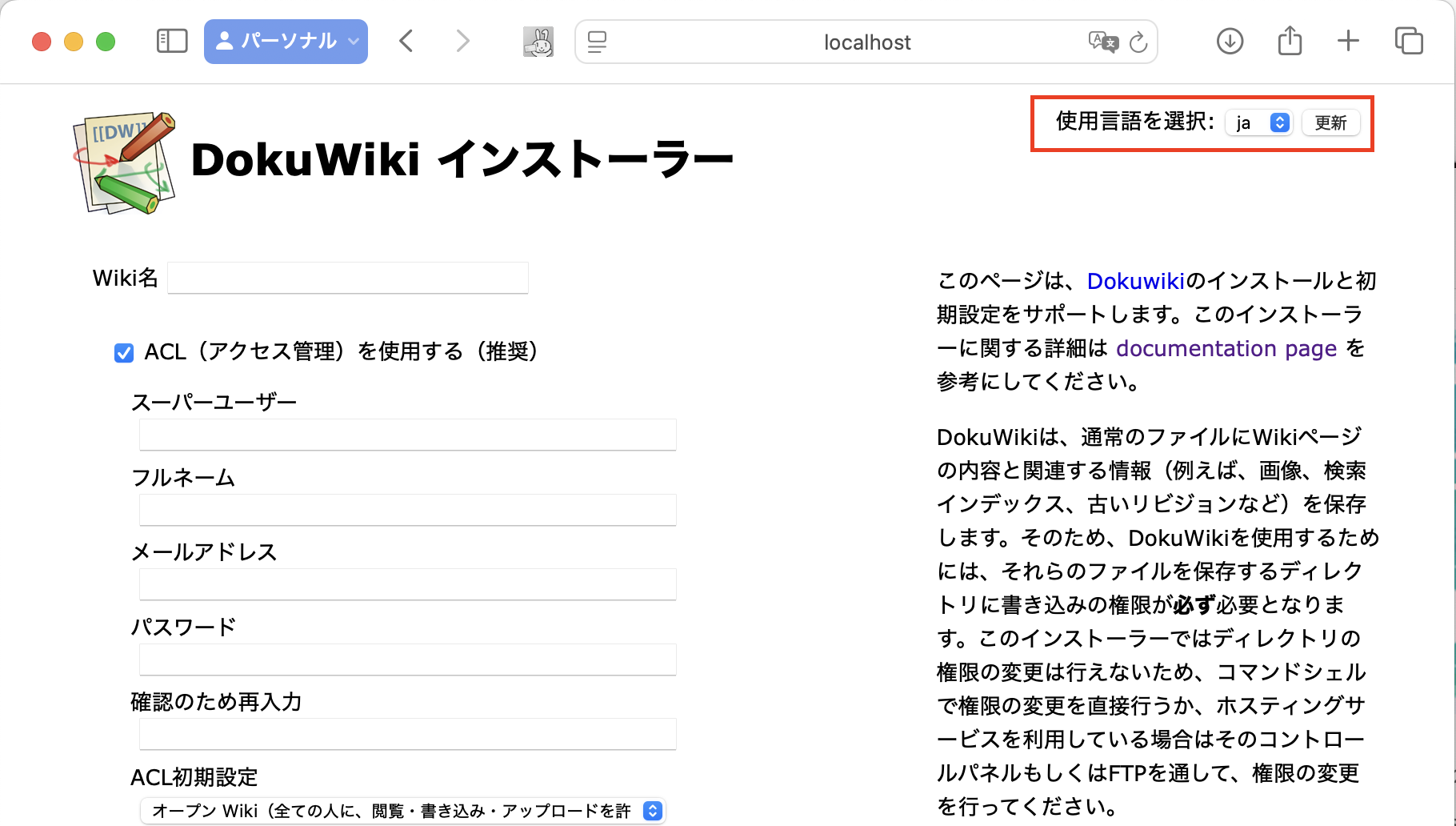
Task: Open the パーソナル profile dropdown
Action: (x=286, y=41)
